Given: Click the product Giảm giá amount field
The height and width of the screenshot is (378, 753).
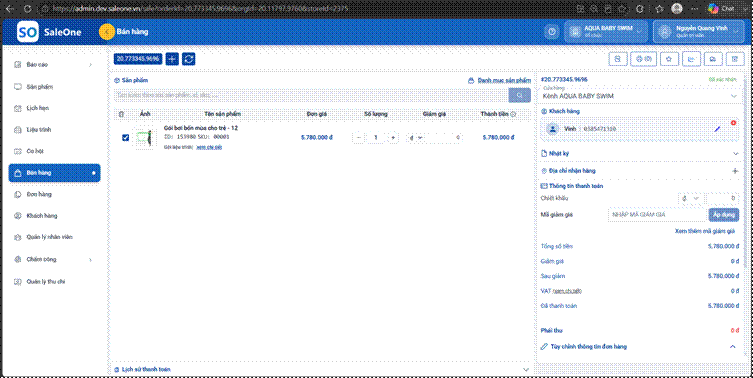Looking at the screenshot, I should tap(445, 138).
